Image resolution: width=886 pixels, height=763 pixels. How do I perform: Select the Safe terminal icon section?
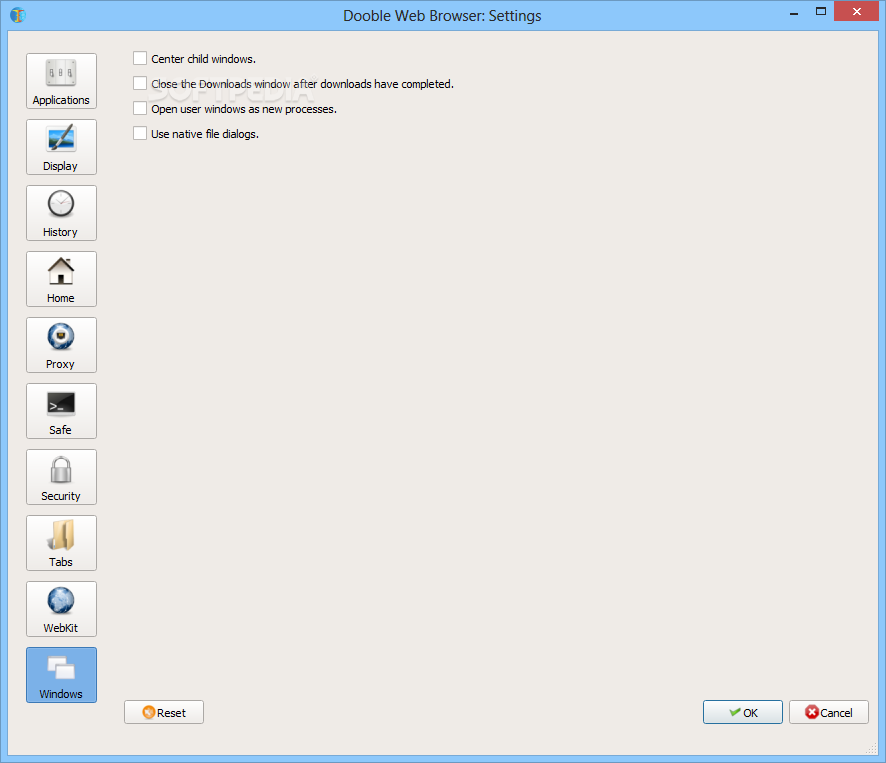click(61, 411)
